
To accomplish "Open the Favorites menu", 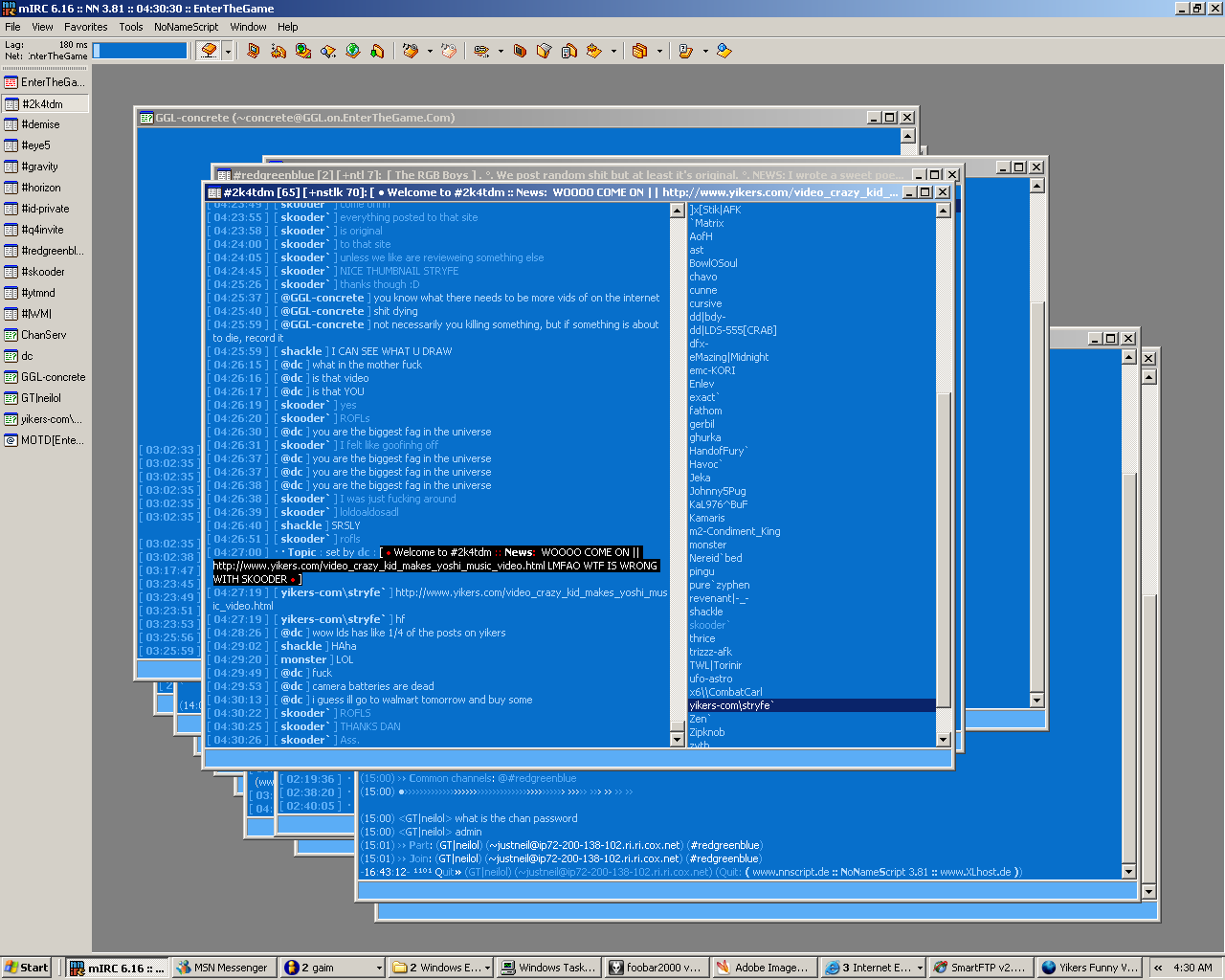I will point(85,27).
